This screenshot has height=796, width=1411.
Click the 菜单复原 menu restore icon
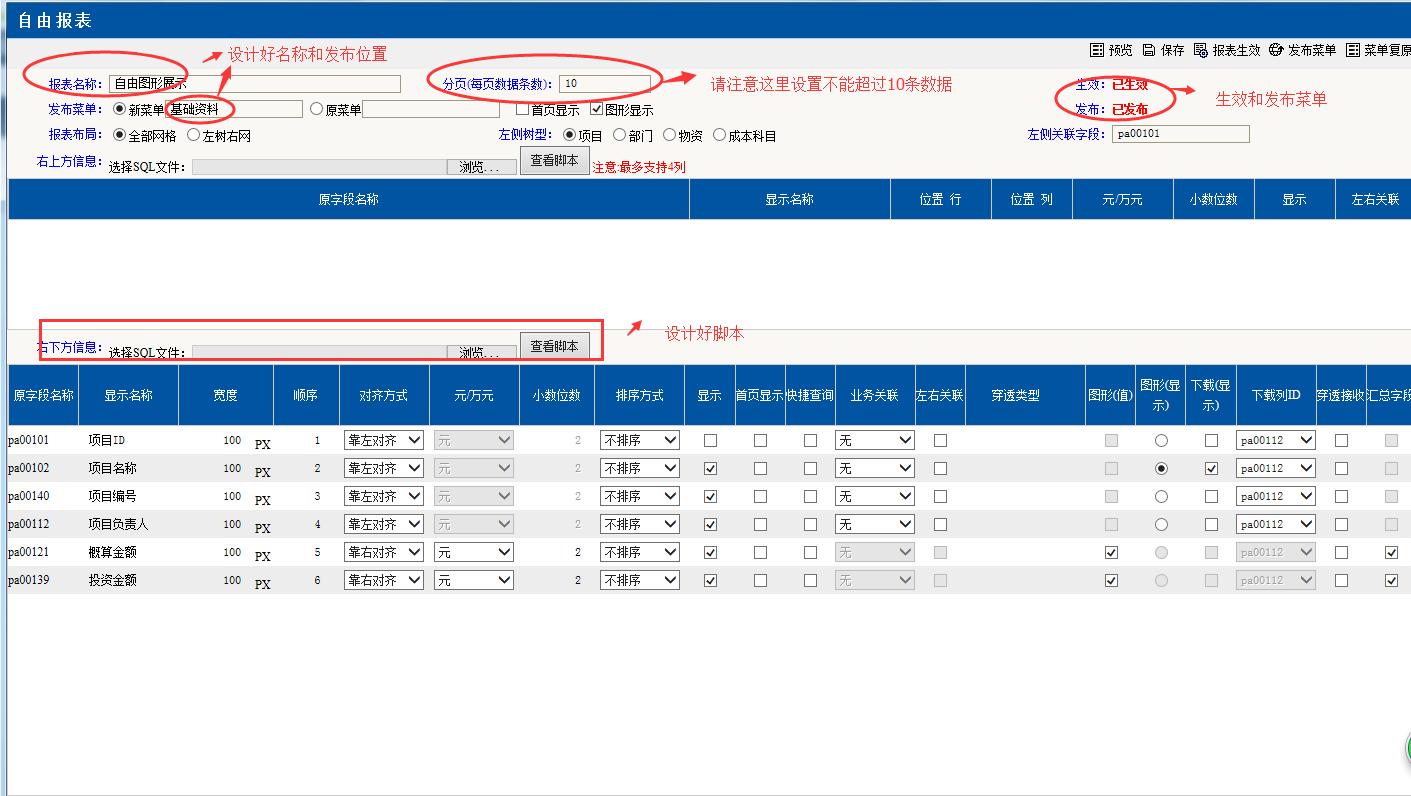click(x=1353, y=50)
